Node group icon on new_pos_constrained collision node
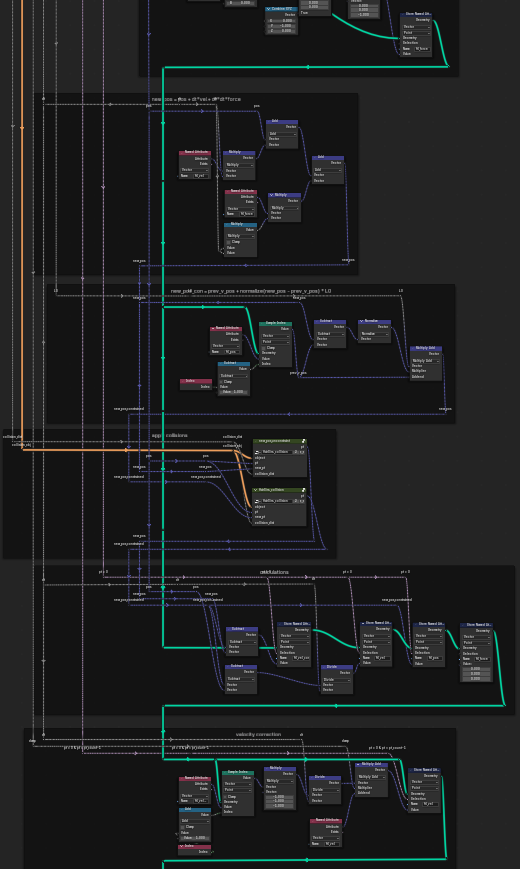The image size is (520, 869). coord(304,441)
